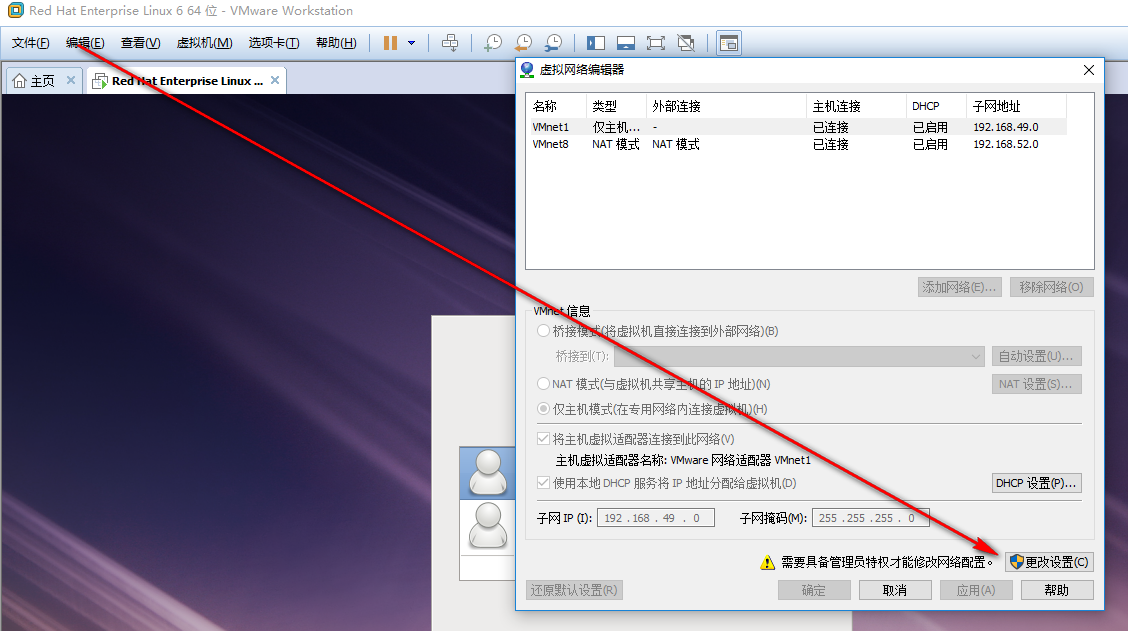Switch to the 主页 tab
The width and height of the screenshot is (1128, 631).
click(x=43, y=81)
